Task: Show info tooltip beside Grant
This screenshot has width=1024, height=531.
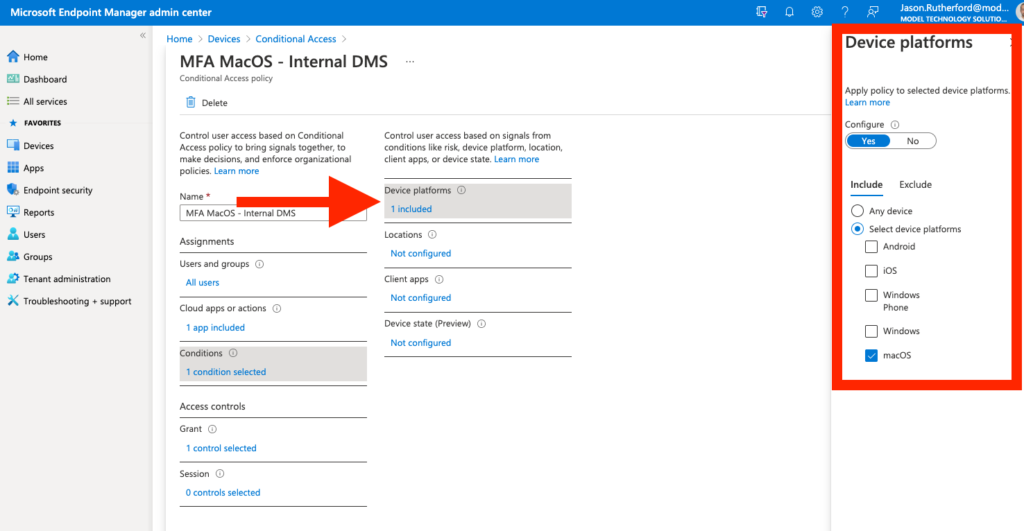Action: (212, 429)
